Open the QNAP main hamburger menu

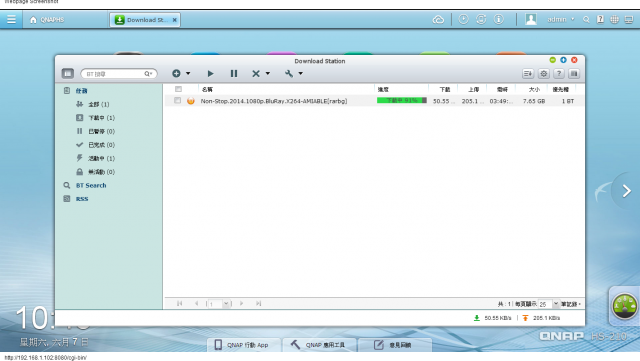(x=11, y=19)
